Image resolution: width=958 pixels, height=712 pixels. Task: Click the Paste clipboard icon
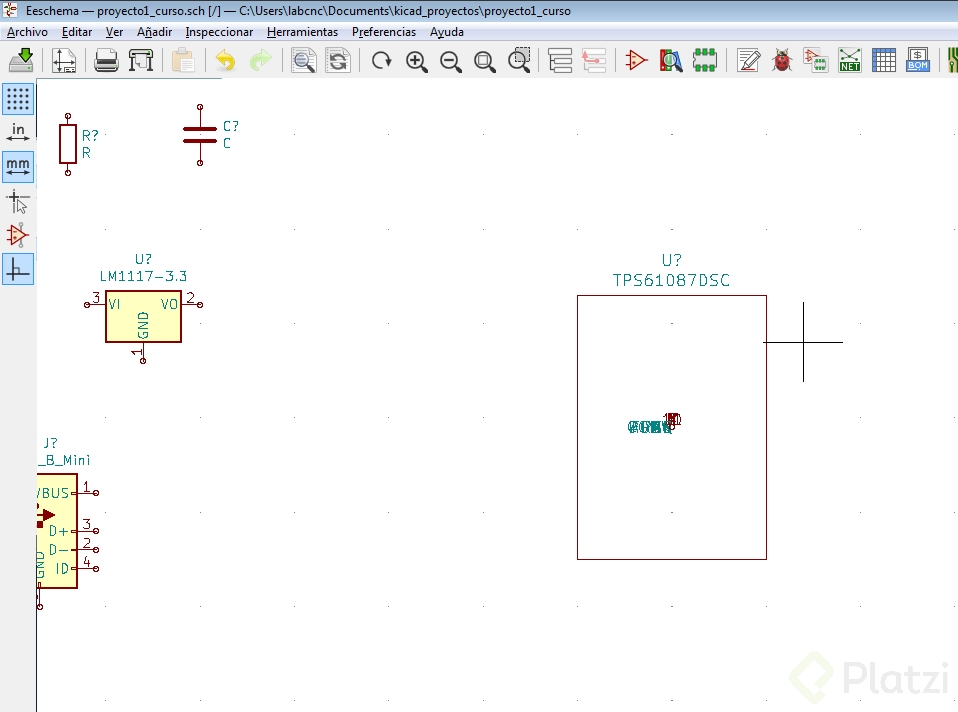(183, 61)
